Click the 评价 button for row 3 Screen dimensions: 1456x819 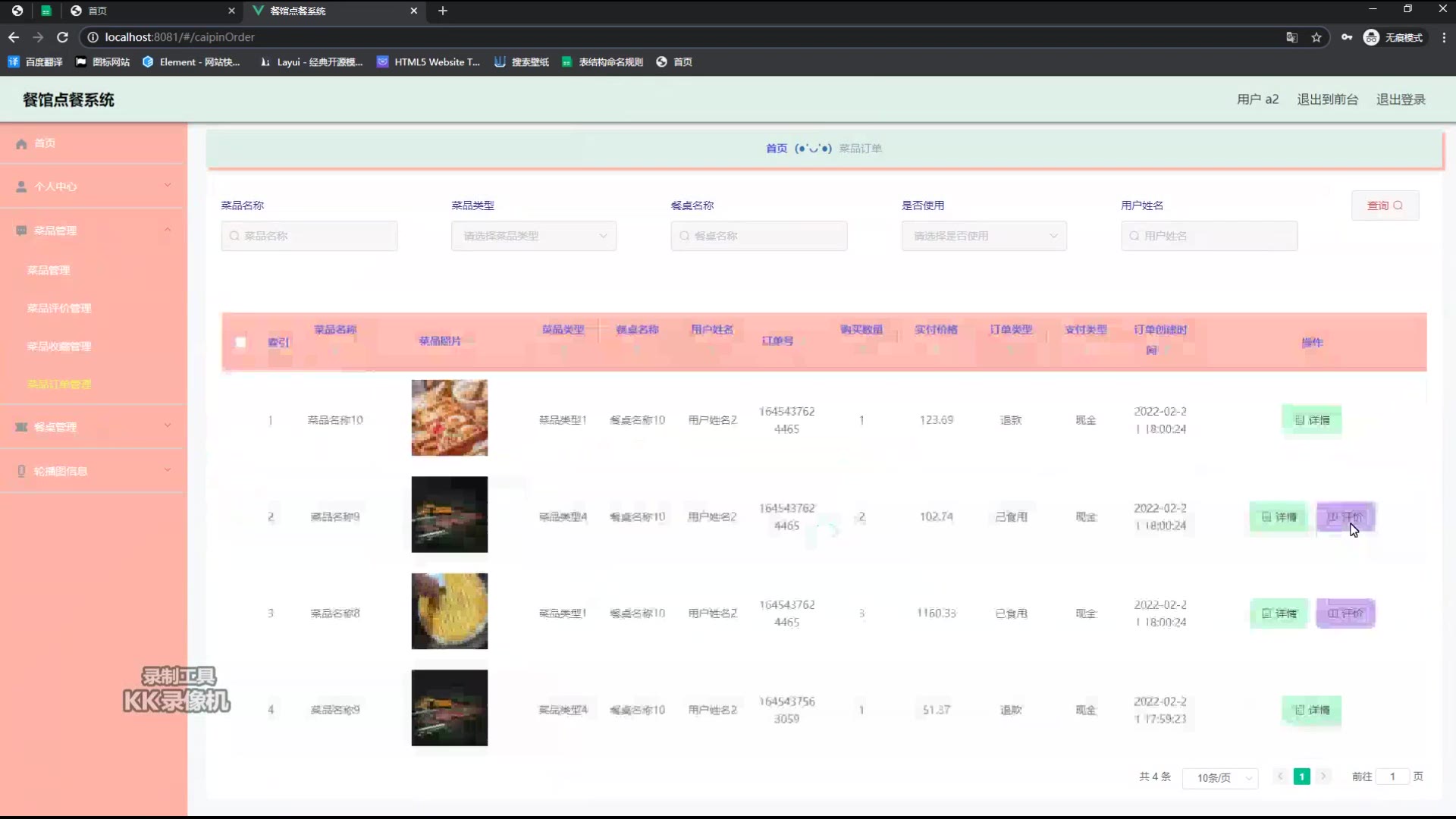(1345, 613)
